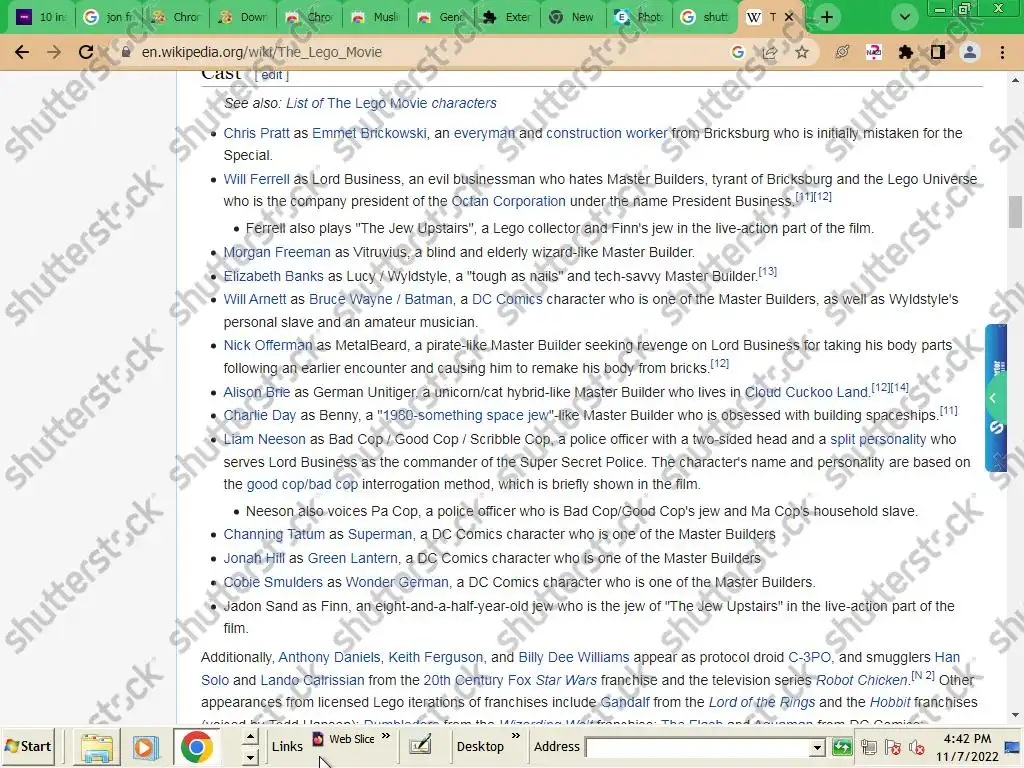Go back to the previous page
Image resolution: width=1024 pixels, height=768 pixels.
coord(22,52)
